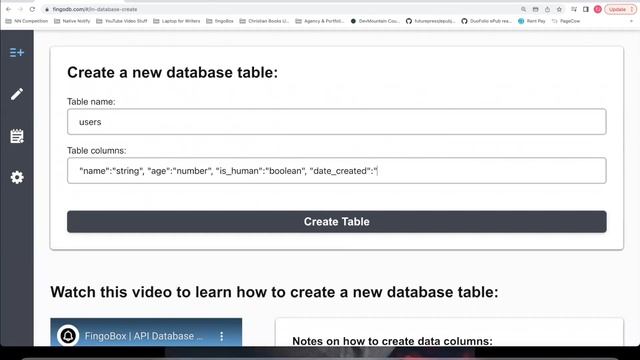Open the add-list icon in the sidebar
Viewport: 640px width, 360px height.
(x=17, y=53)
